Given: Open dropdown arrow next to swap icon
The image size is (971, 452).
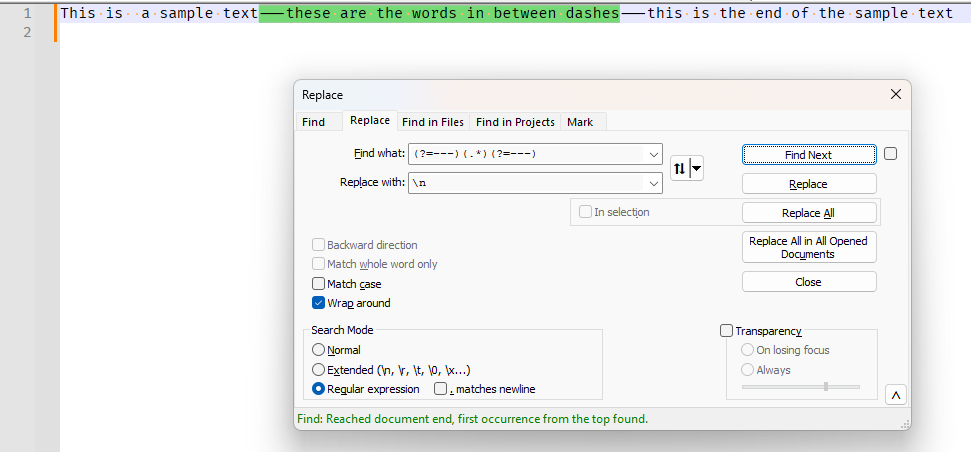Looking at the screenshot, I should (x=696, y=169).
